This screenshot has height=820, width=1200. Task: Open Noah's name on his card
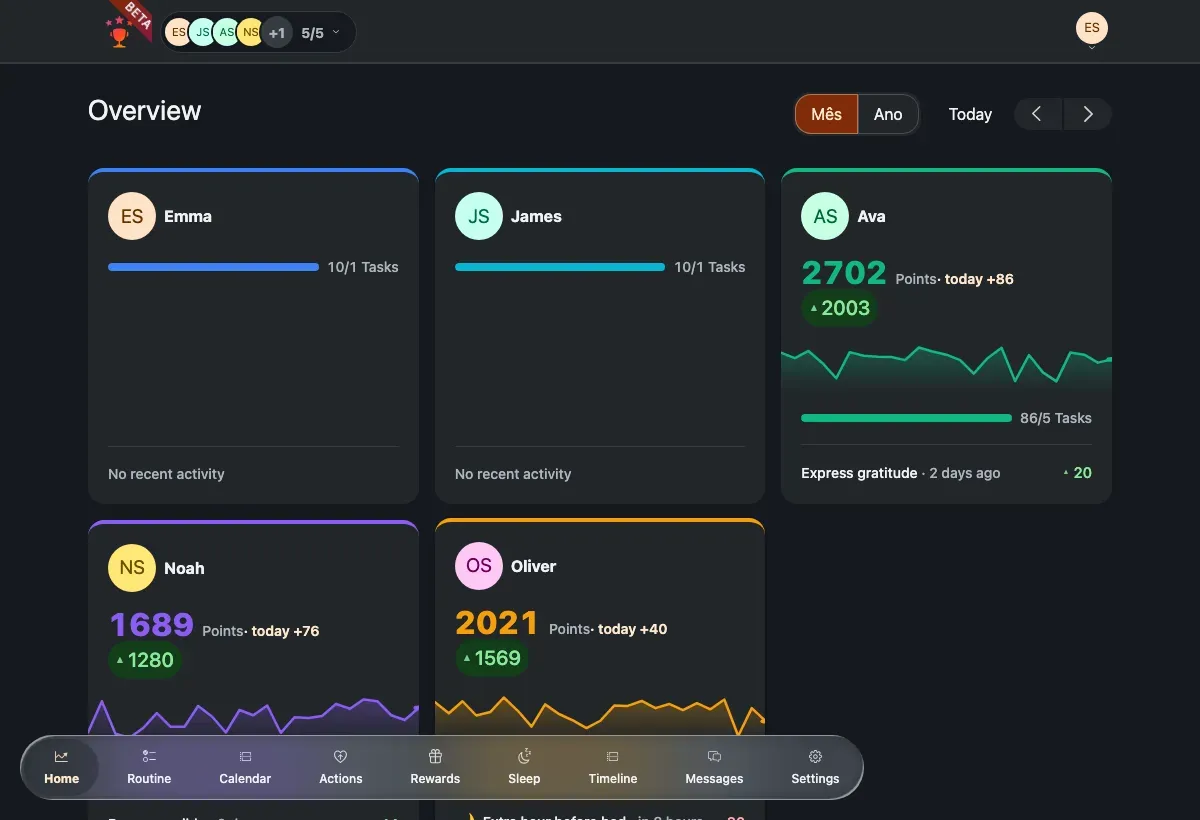tap(184, 568)
